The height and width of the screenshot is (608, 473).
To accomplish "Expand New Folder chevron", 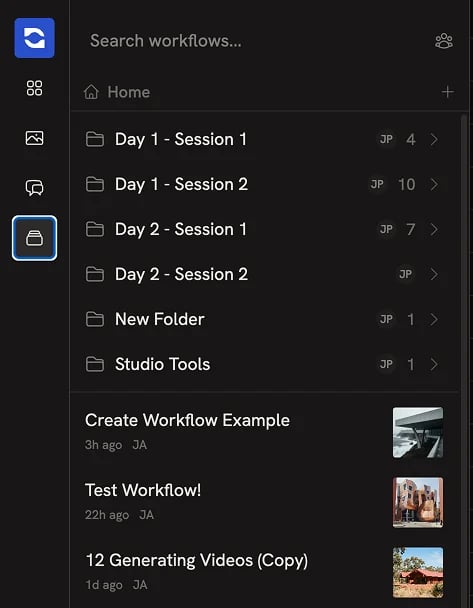I will [434, 319].
